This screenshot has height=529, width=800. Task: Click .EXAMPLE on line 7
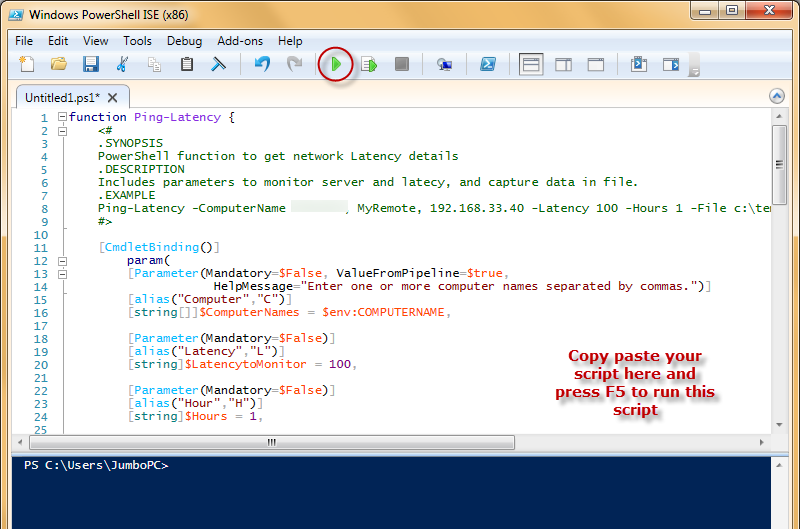click(x=127, y=195)
